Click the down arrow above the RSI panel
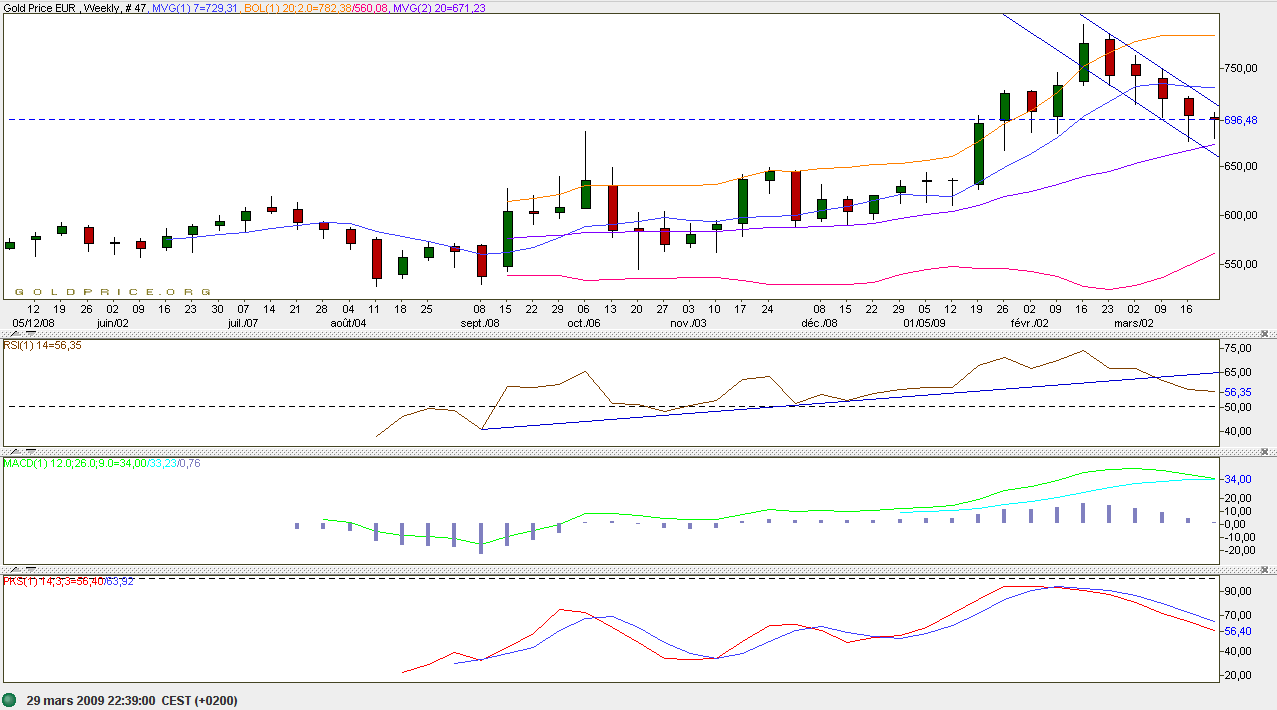The image size is (1277, 710). (x=31, y=334)
